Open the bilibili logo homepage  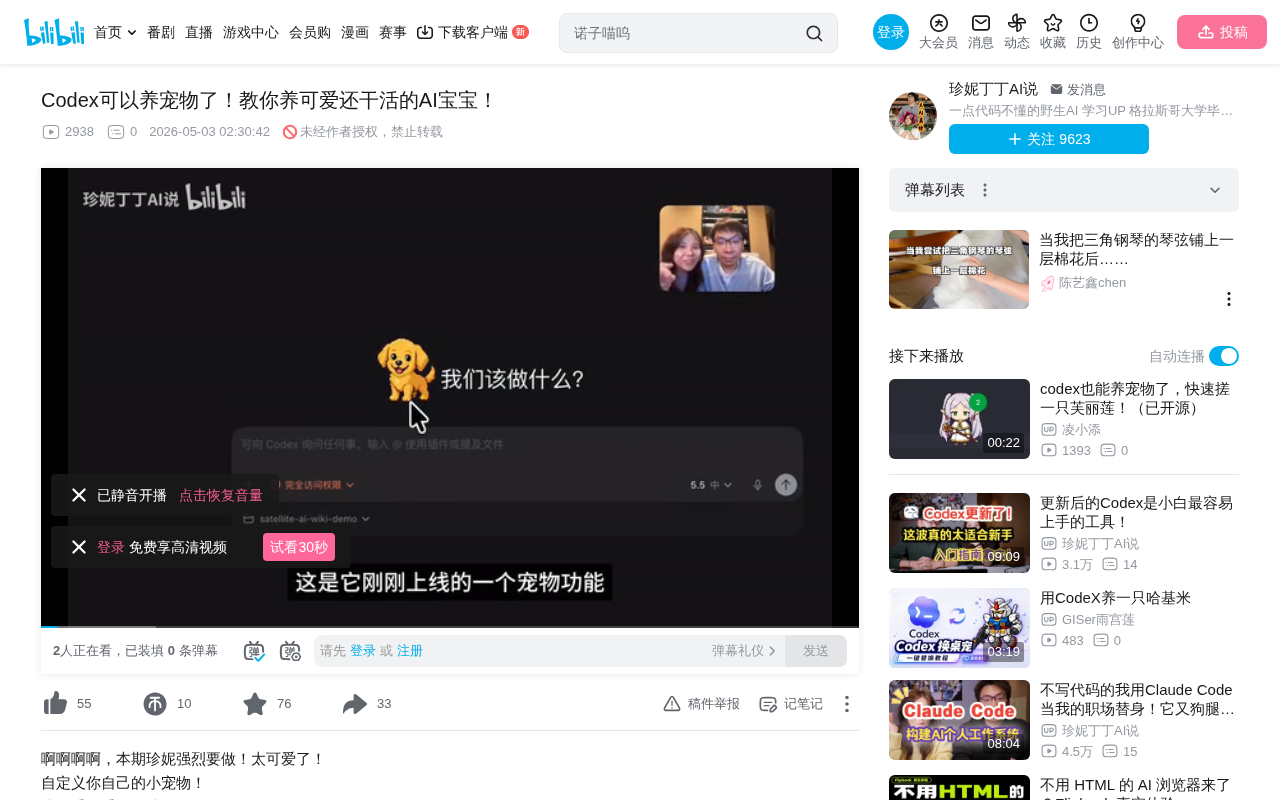pos(54,32)
